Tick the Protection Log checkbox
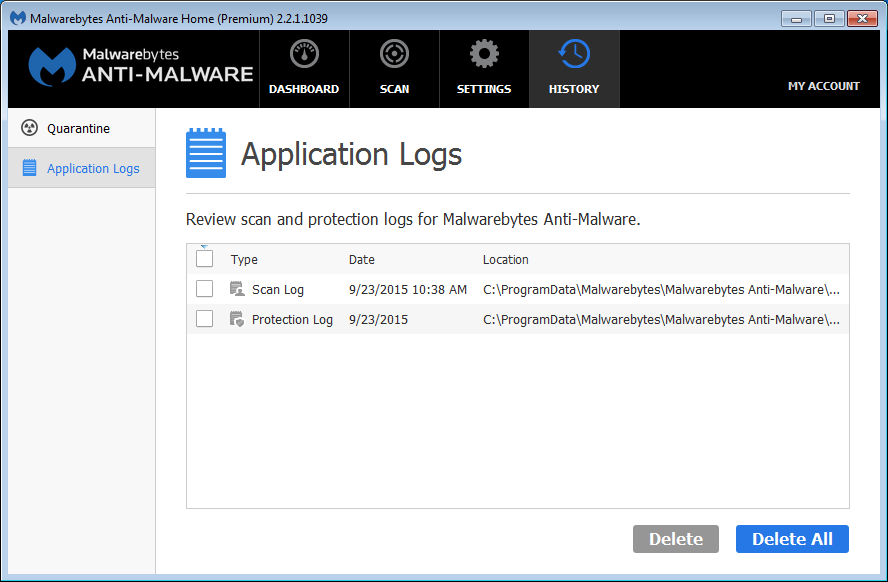Screen dimensions: 888x582 (x=205, y=319)
